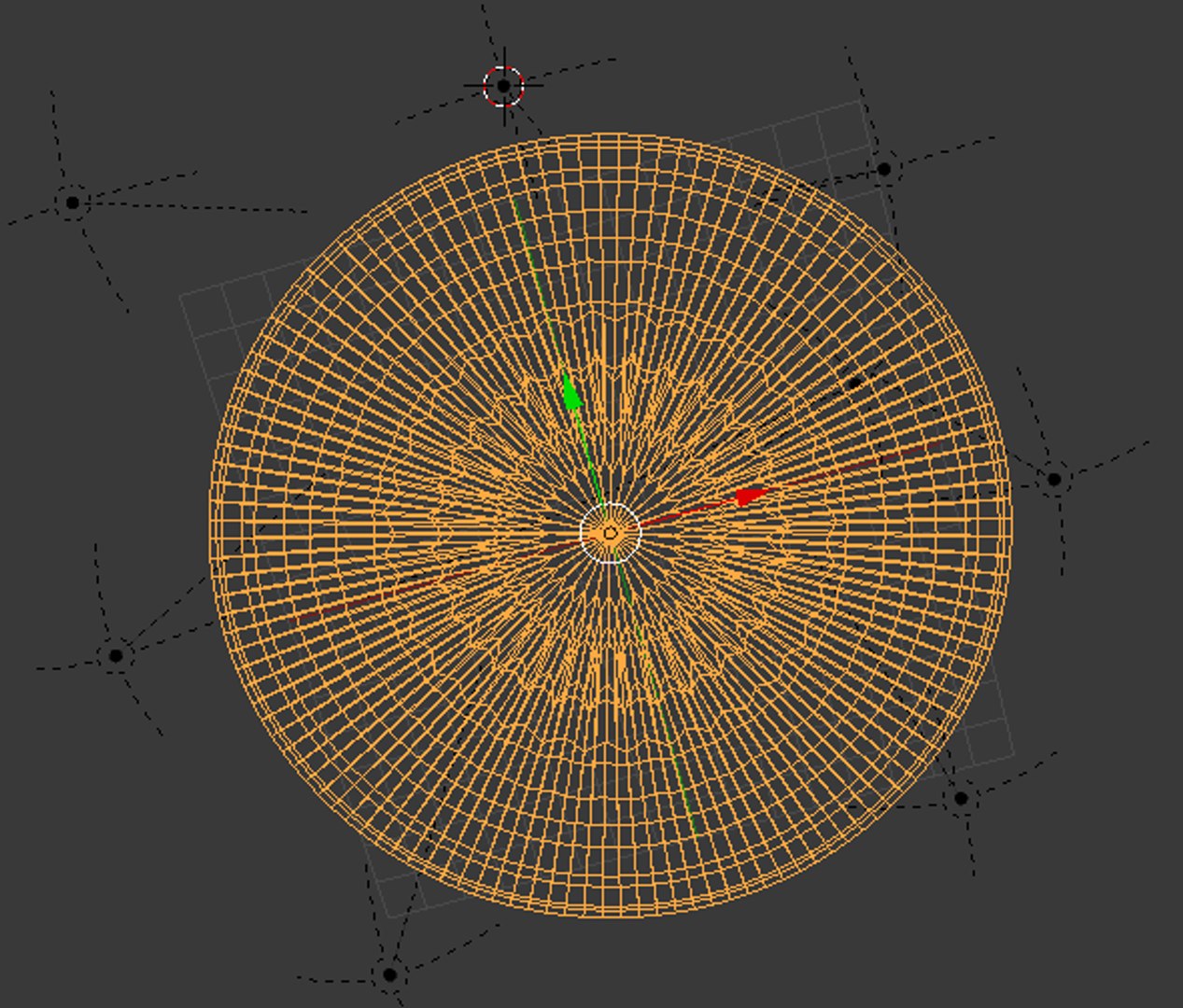Click the topmost edge of the orange wireframe
Viewport: 1183px width, 1008px height.
(607, 135)
